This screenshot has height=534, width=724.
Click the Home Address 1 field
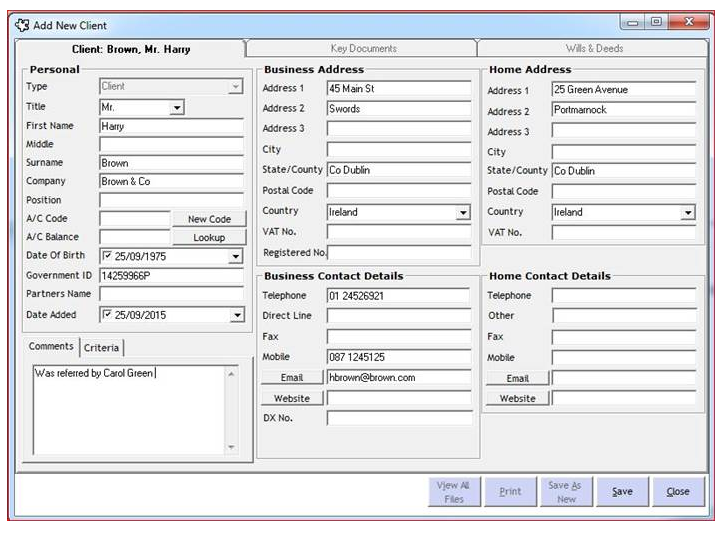point(624,90)
